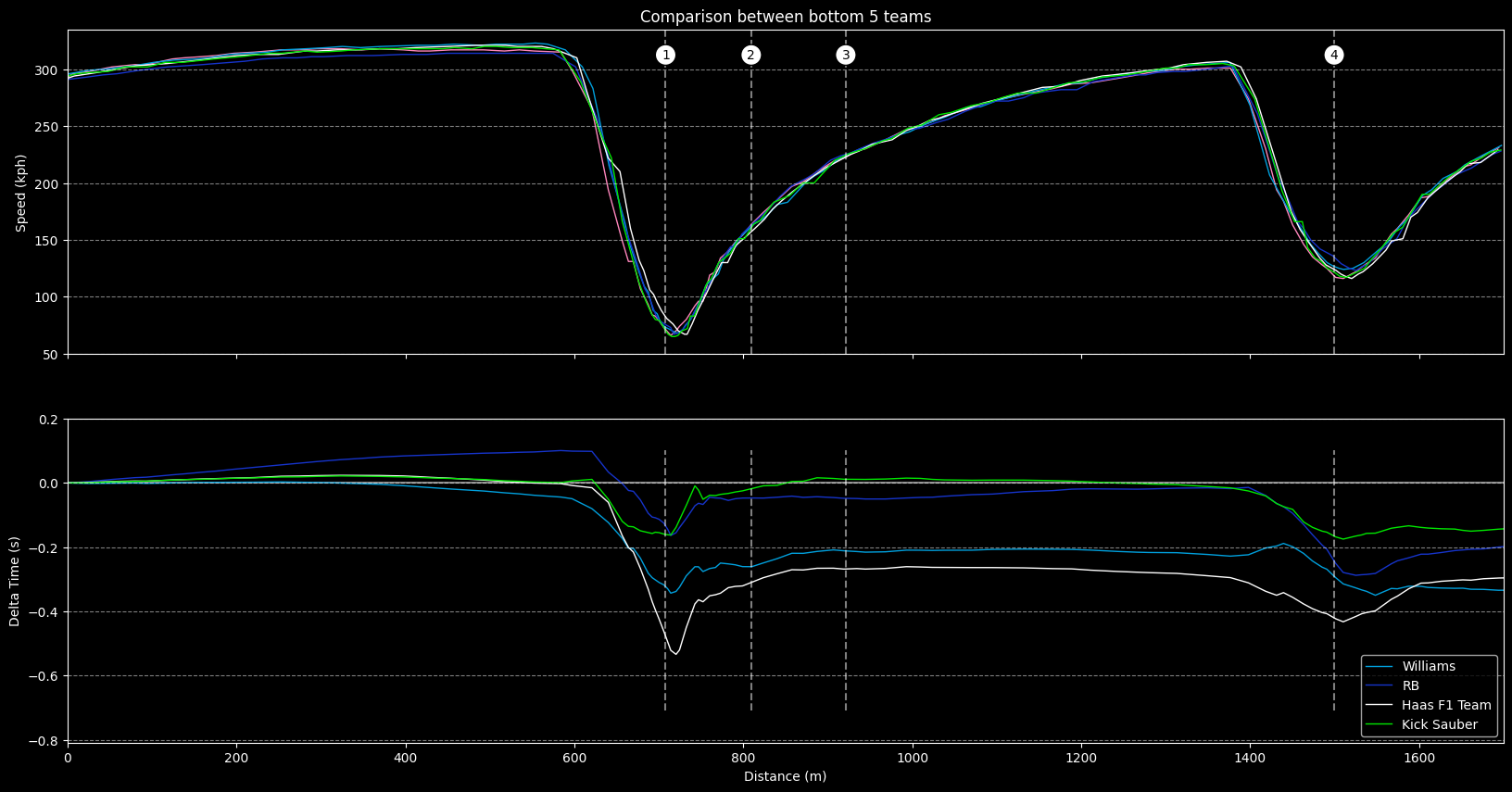Click corner marker number 3 circle
The width and height of the screenshot is (1512, 792).
click(x=846, y=55)
